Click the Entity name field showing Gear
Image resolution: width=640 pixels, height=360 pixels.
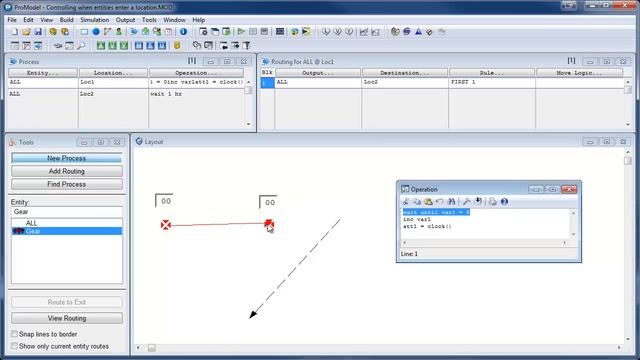point(67,212)
